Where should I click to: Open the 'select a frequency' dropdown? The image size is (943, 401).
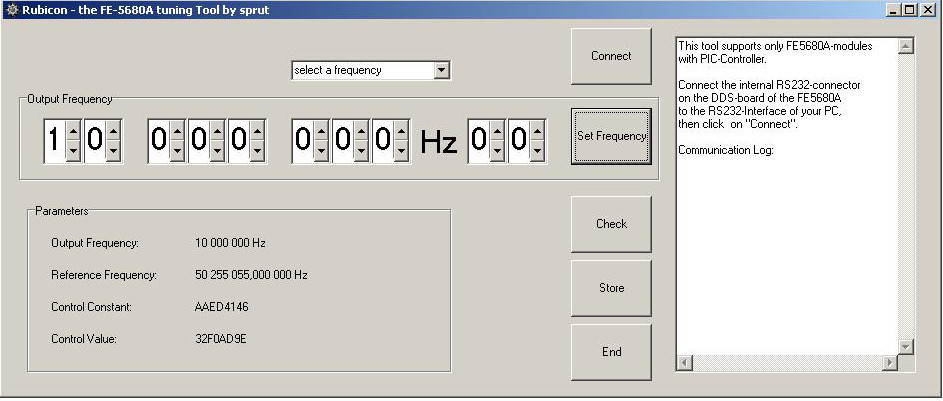(x=442, y=70)
